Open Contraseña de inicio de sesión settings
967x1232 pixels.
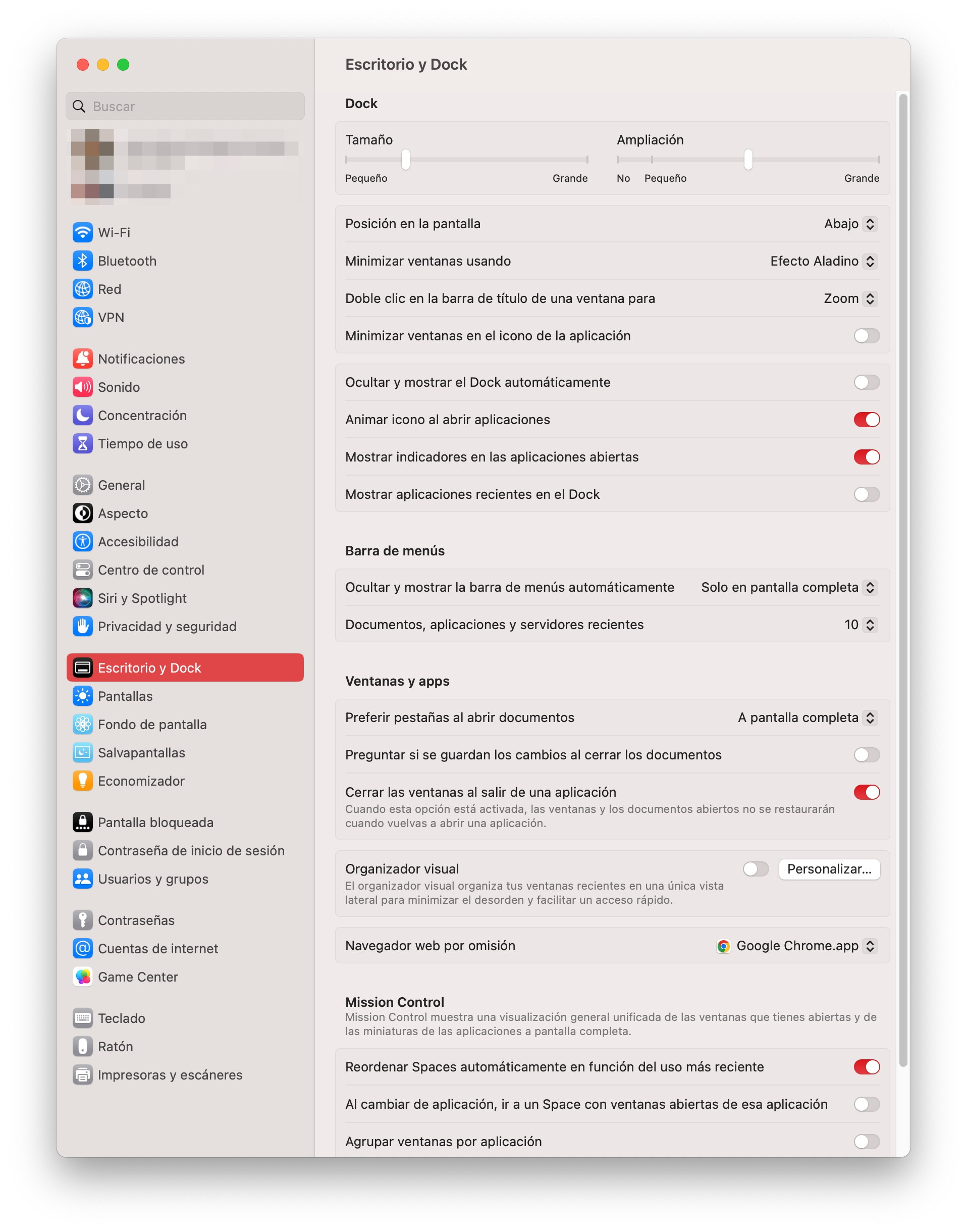191,850
